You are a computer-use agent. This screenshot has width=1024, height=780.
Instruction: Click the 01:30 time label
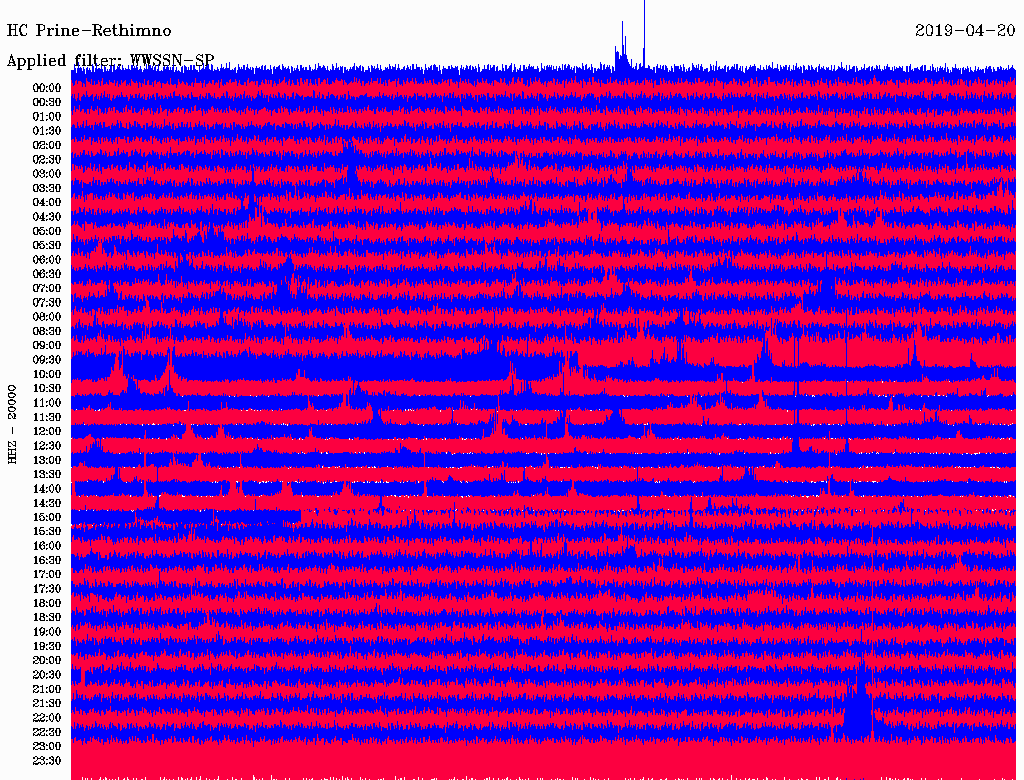[x=47, y=131]
